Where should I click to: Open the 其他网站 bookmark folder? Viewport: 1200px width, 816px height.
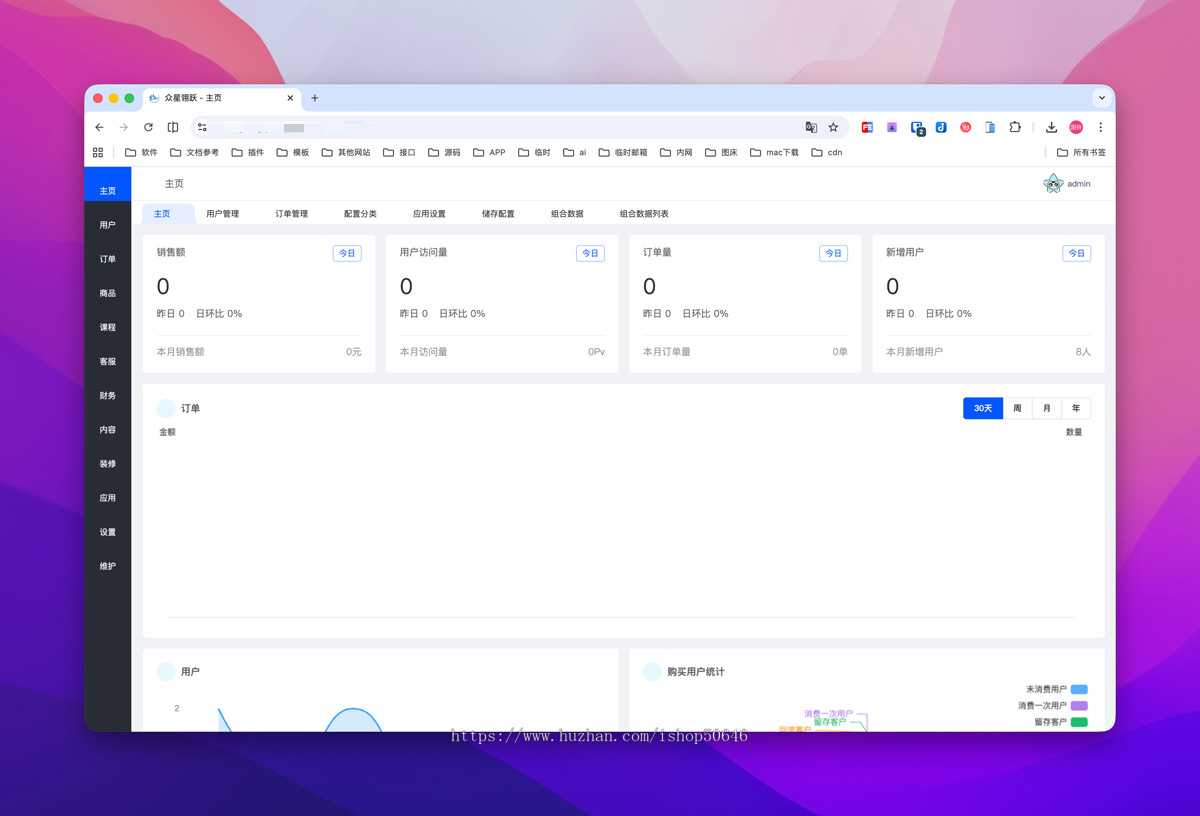click(346, 153)
